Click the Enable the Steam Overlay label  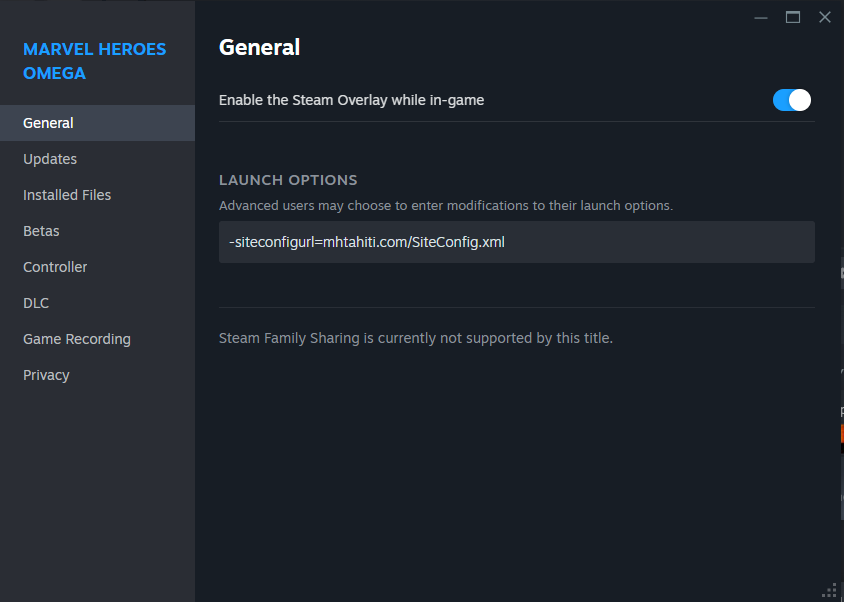[351, 100]
